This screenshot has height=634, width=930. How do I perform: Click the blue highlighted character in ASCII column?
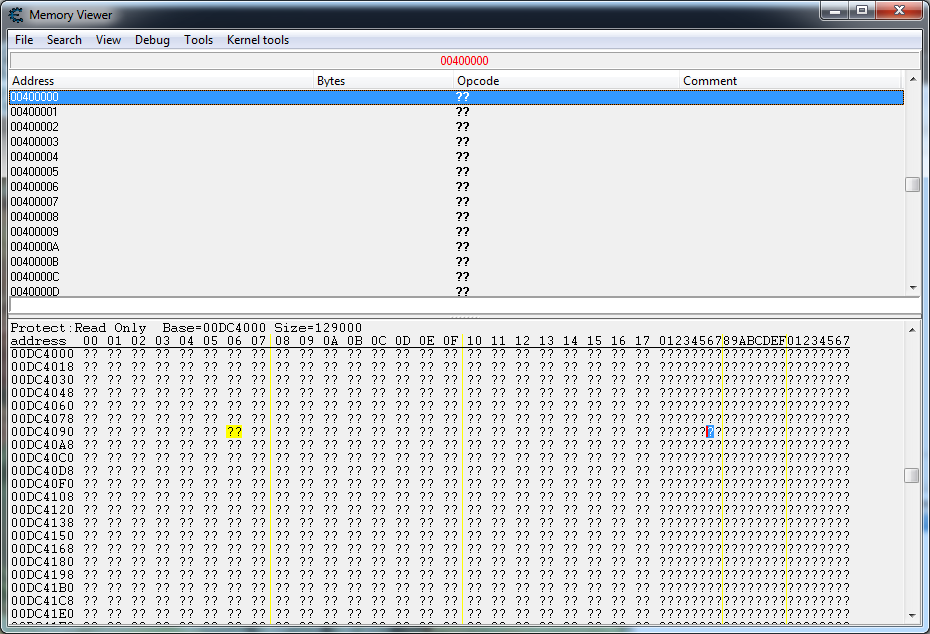click(x=708, y=431)
